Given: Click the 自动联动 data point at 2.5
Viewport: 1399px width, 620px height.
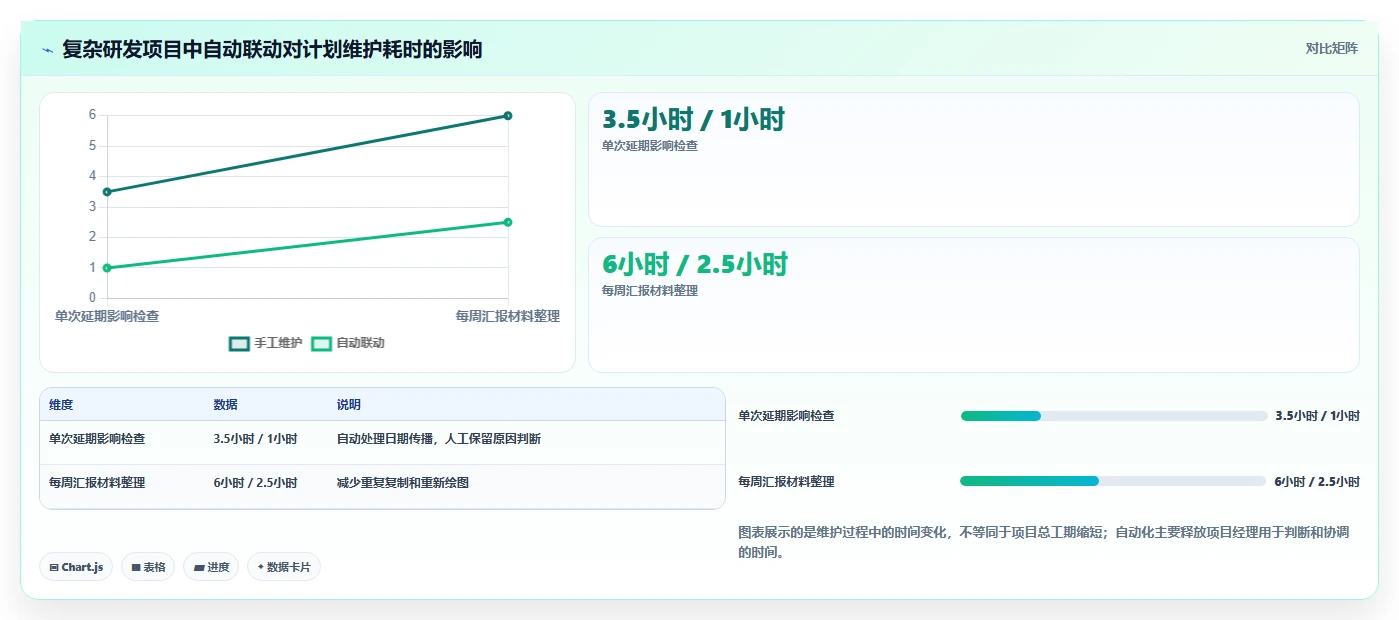Looking at the screenshot, I should [x=508, y=222].
